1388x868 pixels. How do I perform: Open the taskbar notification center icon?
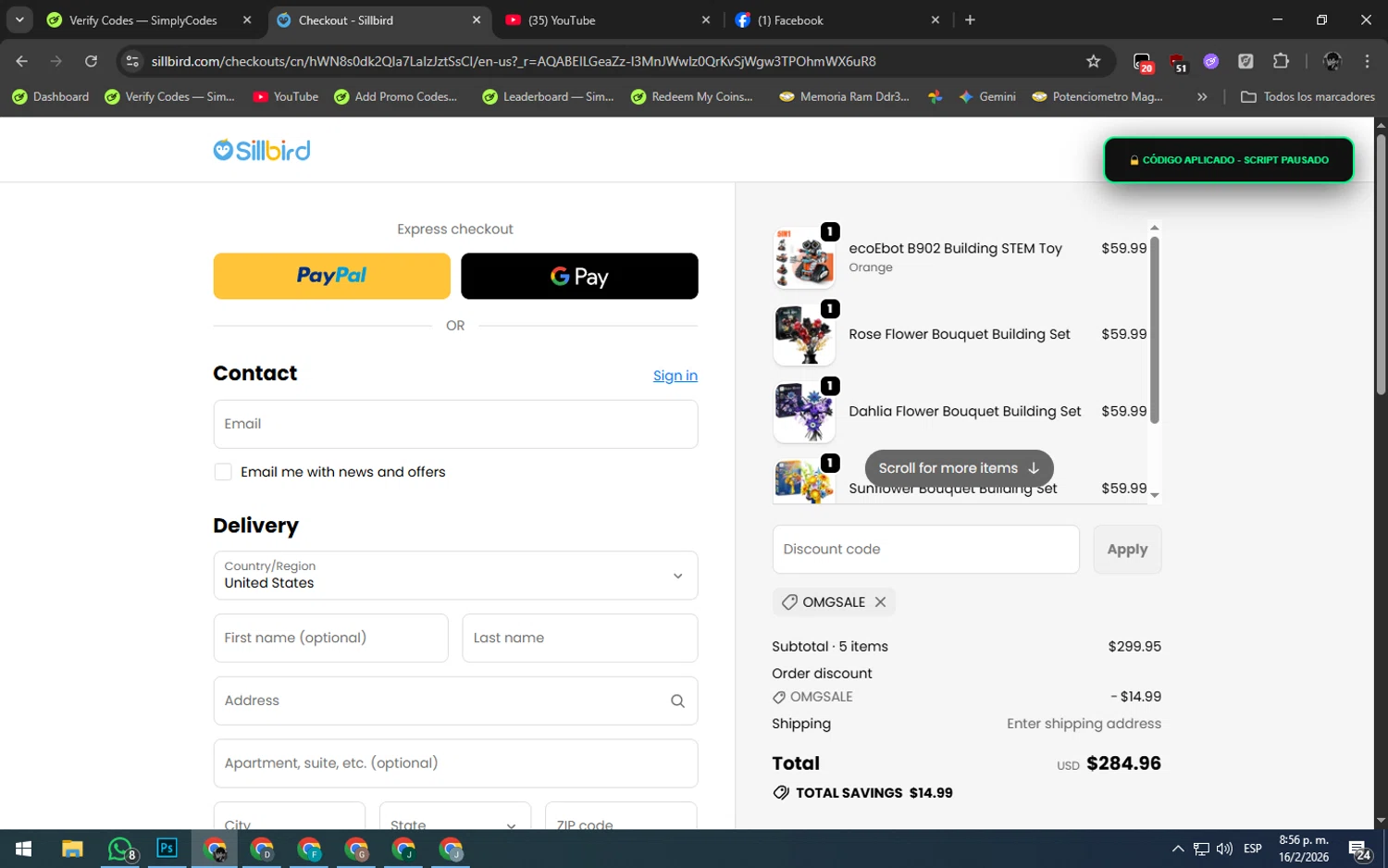pyautogui.click(x=1359, y=849)
